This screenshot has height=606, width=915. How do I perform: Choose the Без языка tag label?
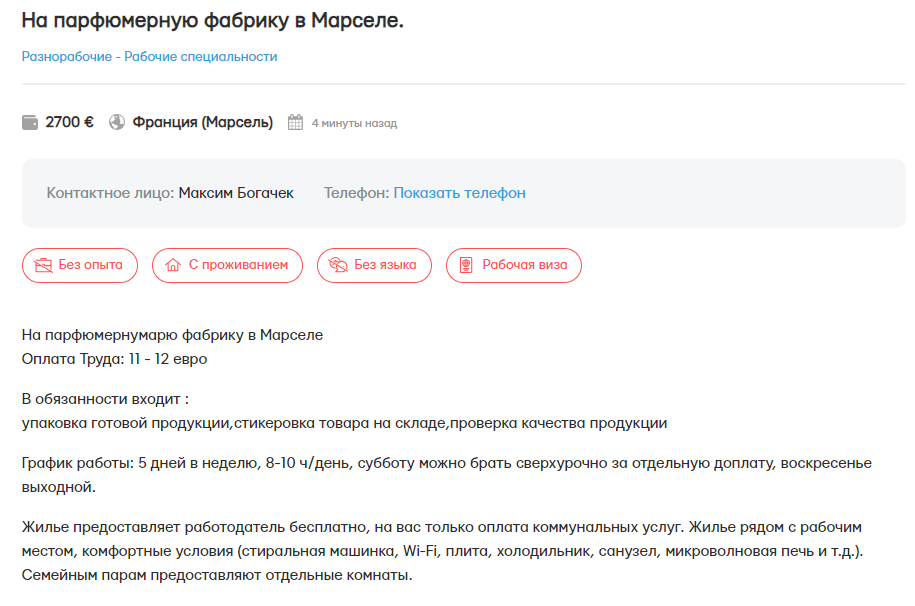tap(385, 266)
